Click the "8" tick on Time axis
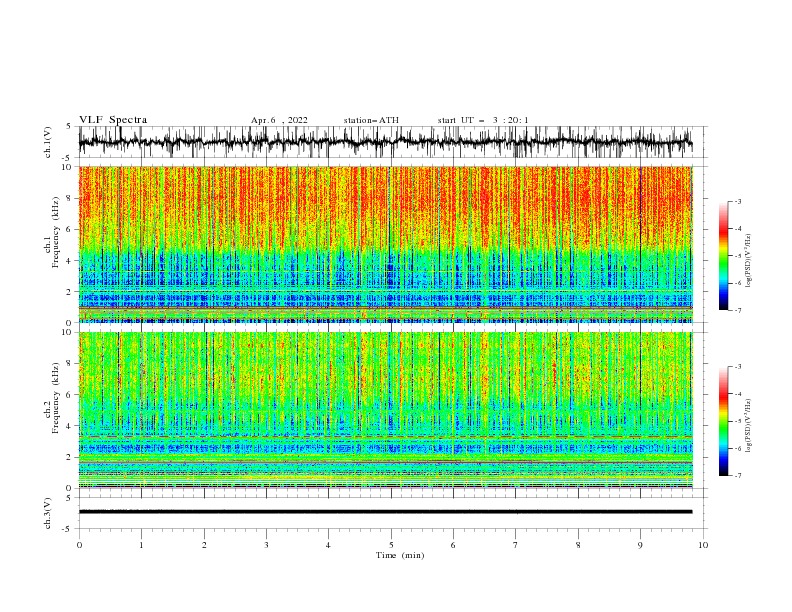The height and width of the screenshot is (612, 792). 578,545
